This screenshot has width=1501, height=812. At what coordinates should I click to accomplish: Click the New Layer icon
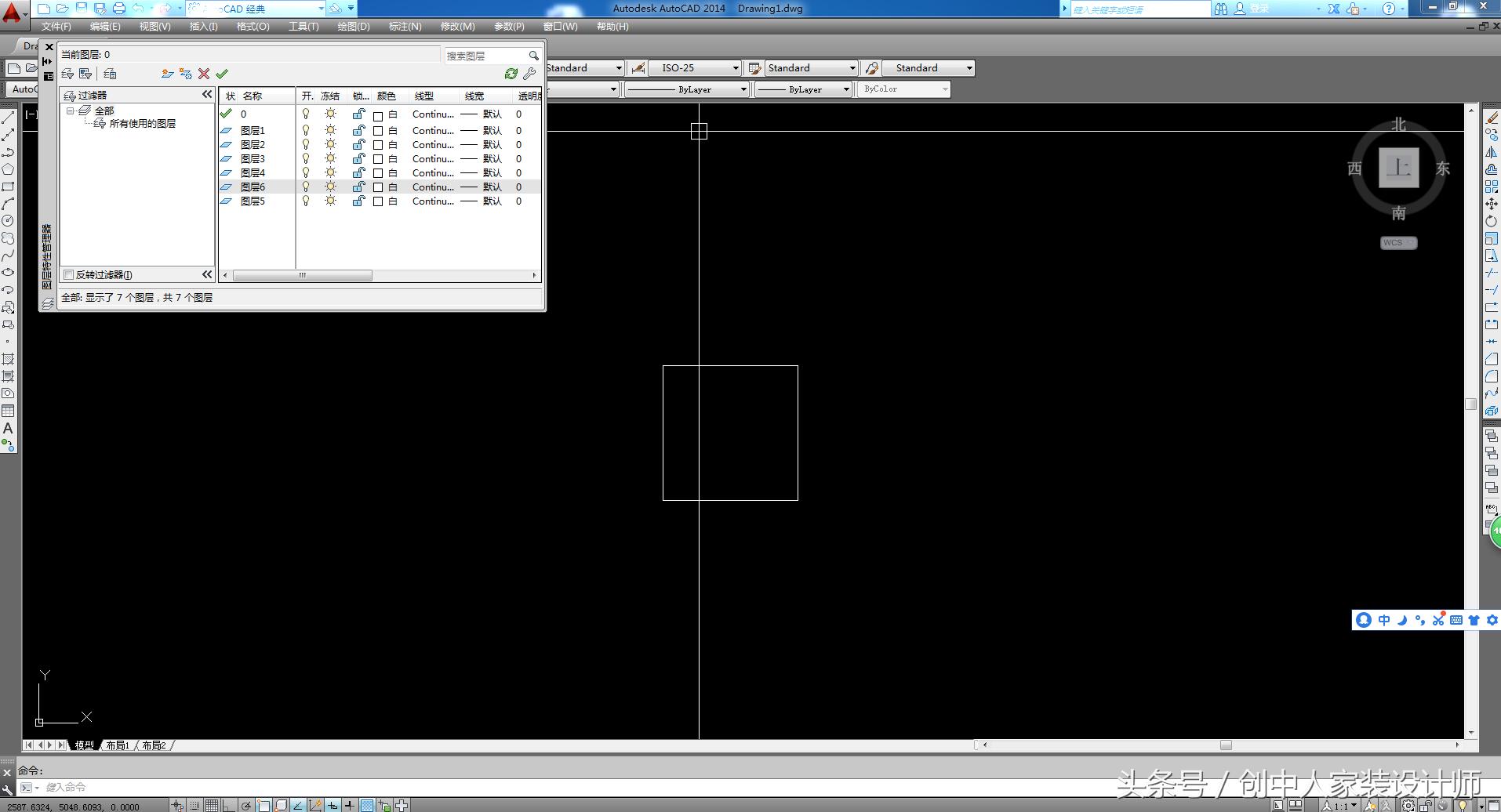point(167,74)
